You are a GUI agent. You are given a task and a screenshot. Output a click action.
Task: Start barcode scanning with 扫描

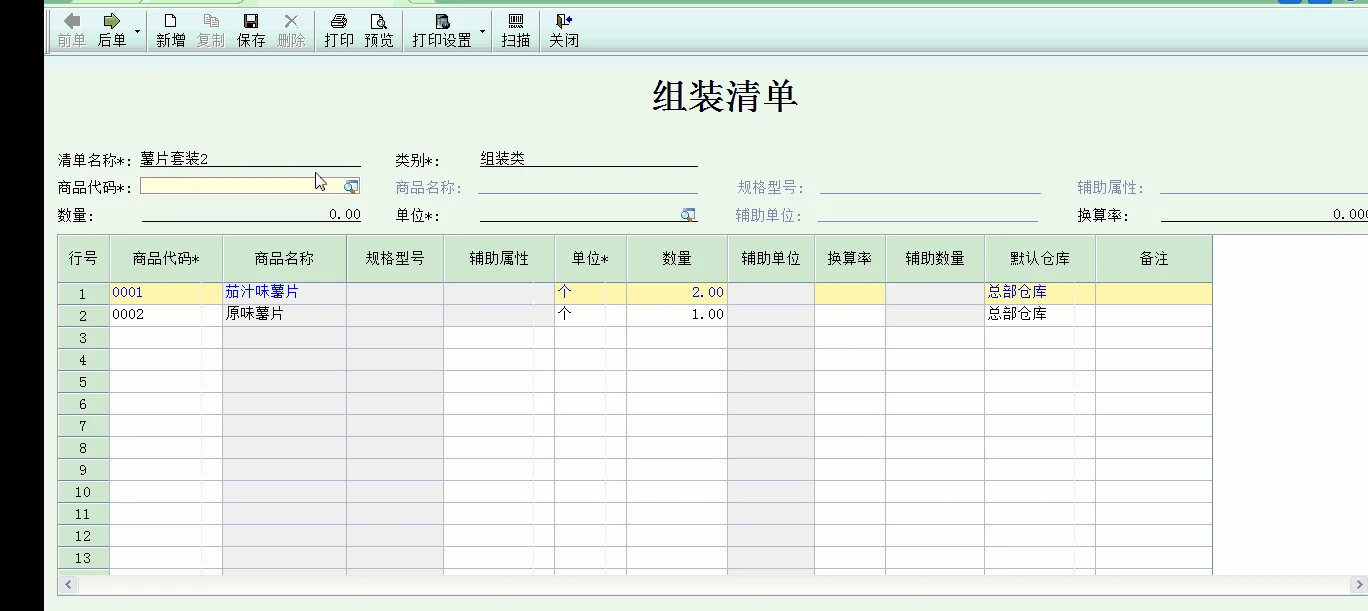pyautogui.click(x=516, y=31)
